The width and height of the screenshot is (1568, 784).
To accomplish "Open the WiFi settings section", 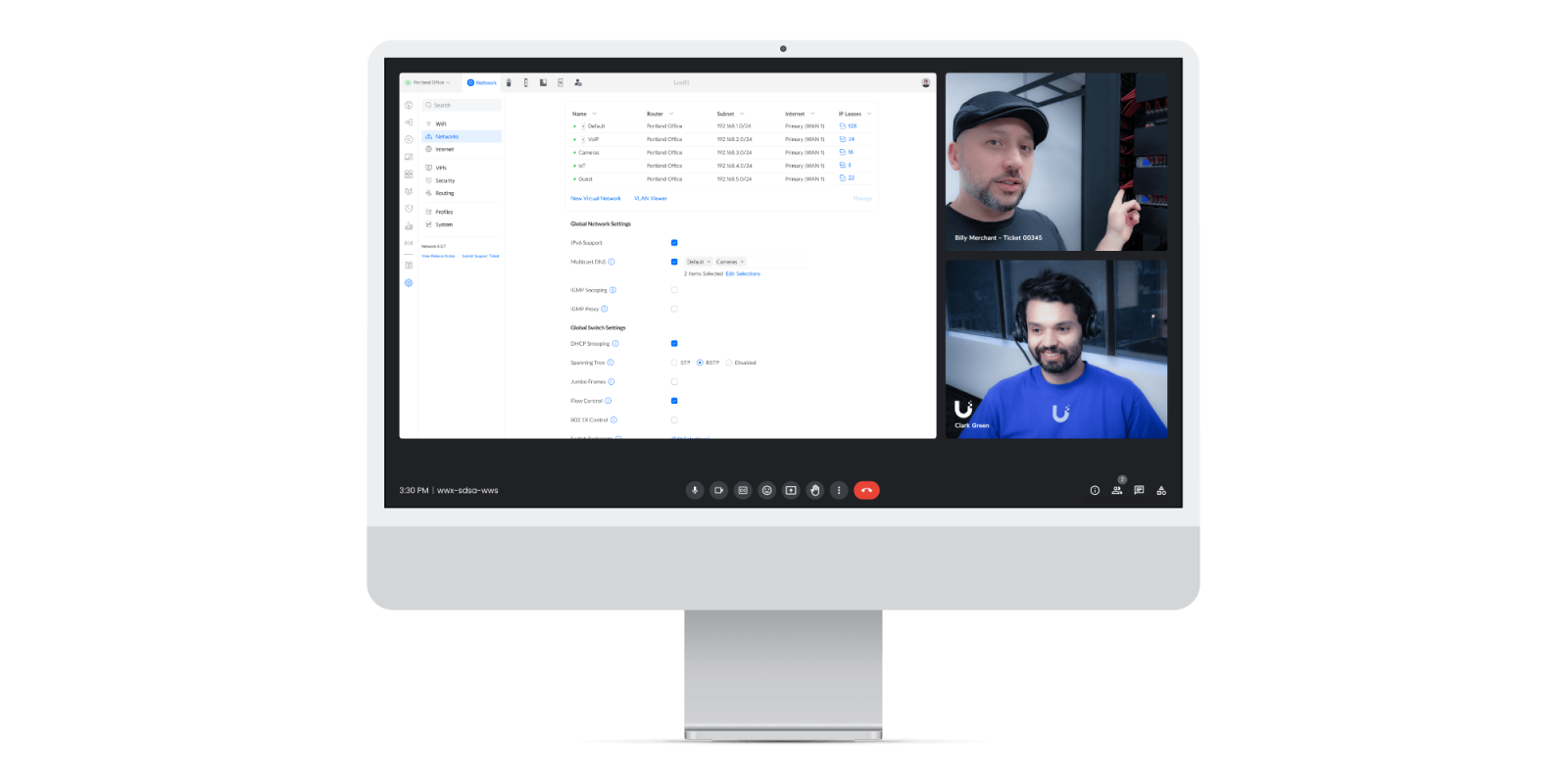I will coord(441,124).
